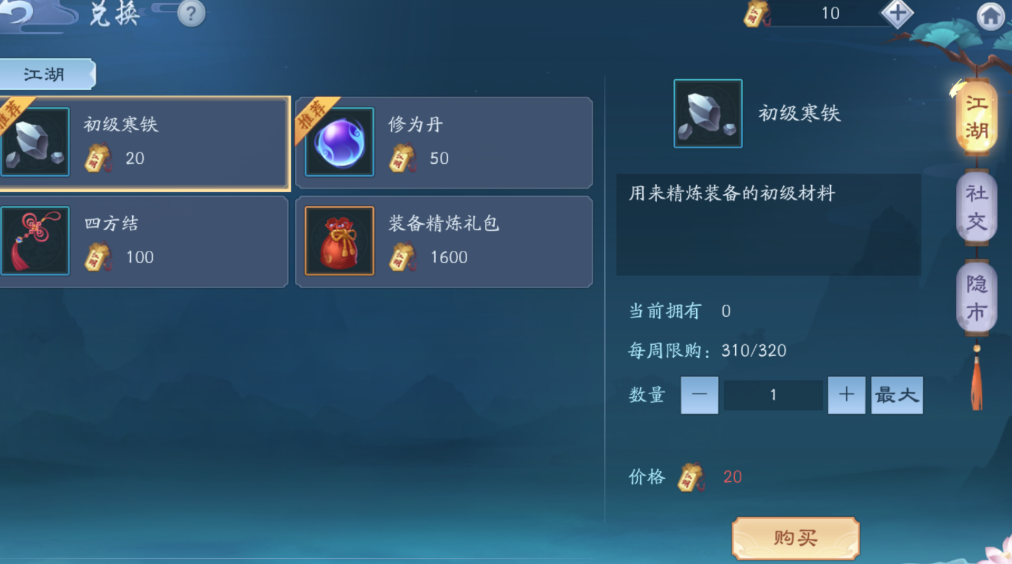Click the 初级寒铁 detail thumbnail
This screenshot has height=564, width=1012.
(707, 114)
